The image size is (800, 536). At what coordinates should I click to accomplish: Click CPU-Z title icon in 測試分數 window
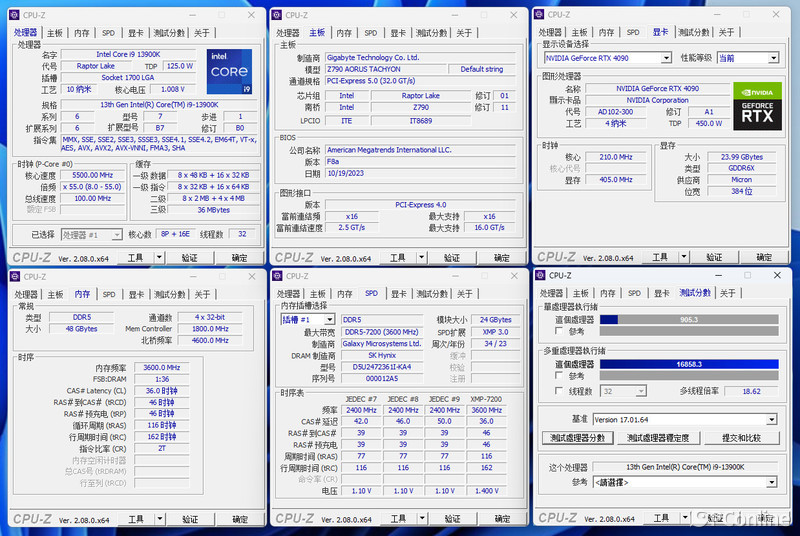[x=540, y=275]
